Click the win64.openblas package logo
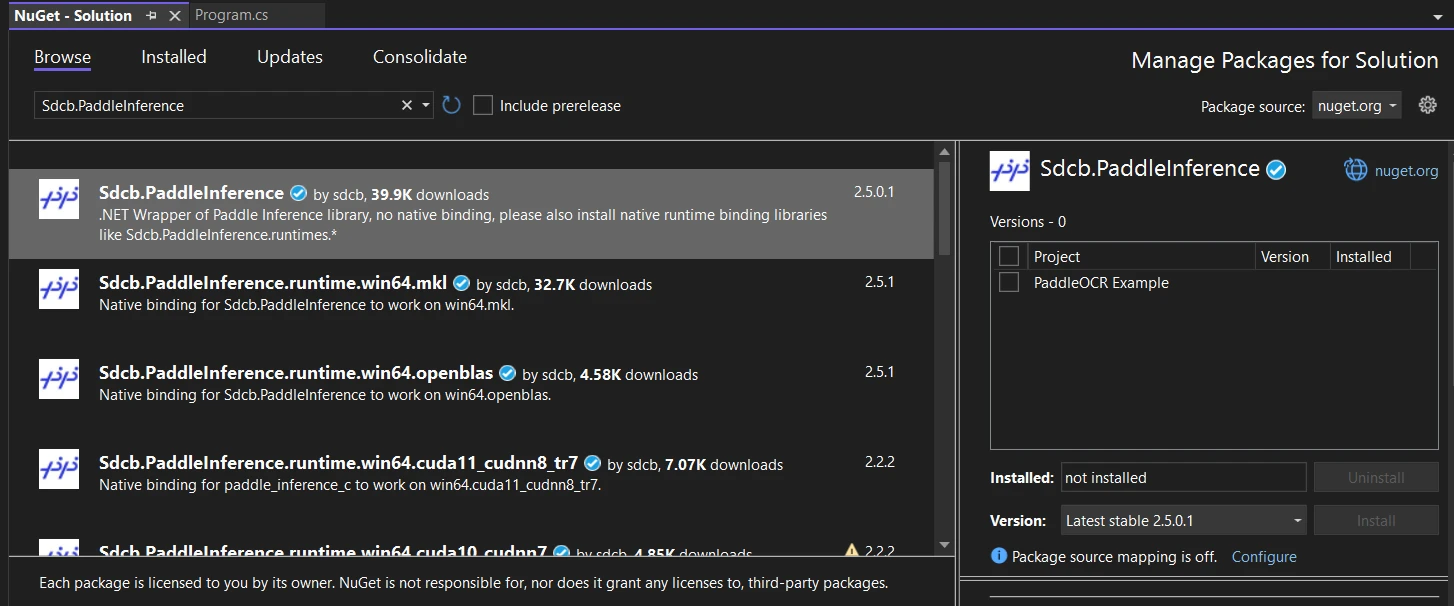 coord(59,379)
